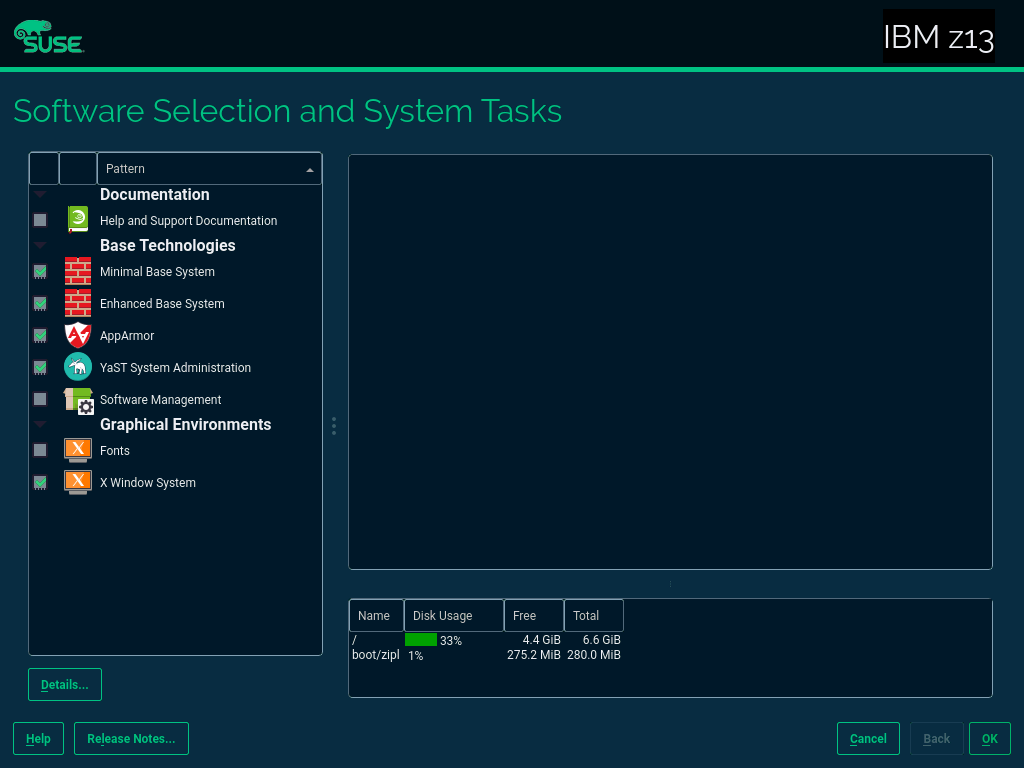Viewport: 1024px width, 768px height.
Task: Click the vertical pane splitter handle
Action: [x=334, y=426]
